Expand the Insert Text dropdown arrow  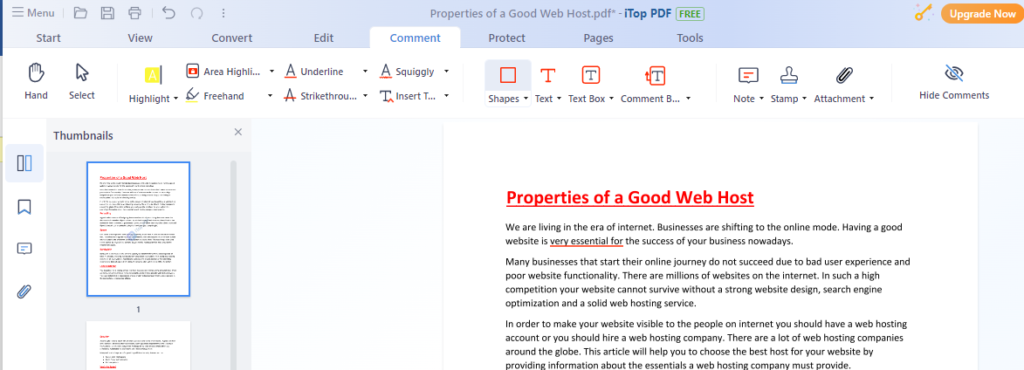click(446, 96)
